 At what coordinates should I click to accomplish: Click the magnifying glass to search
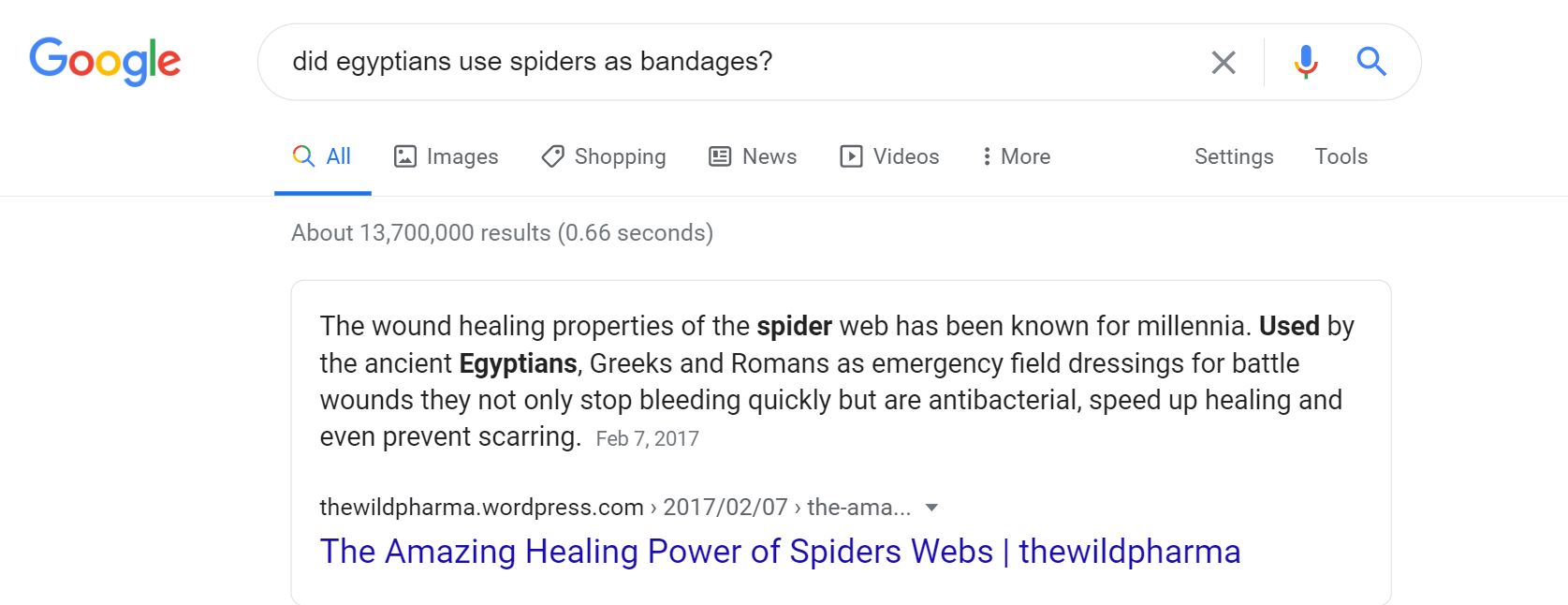click(1371, 62)
